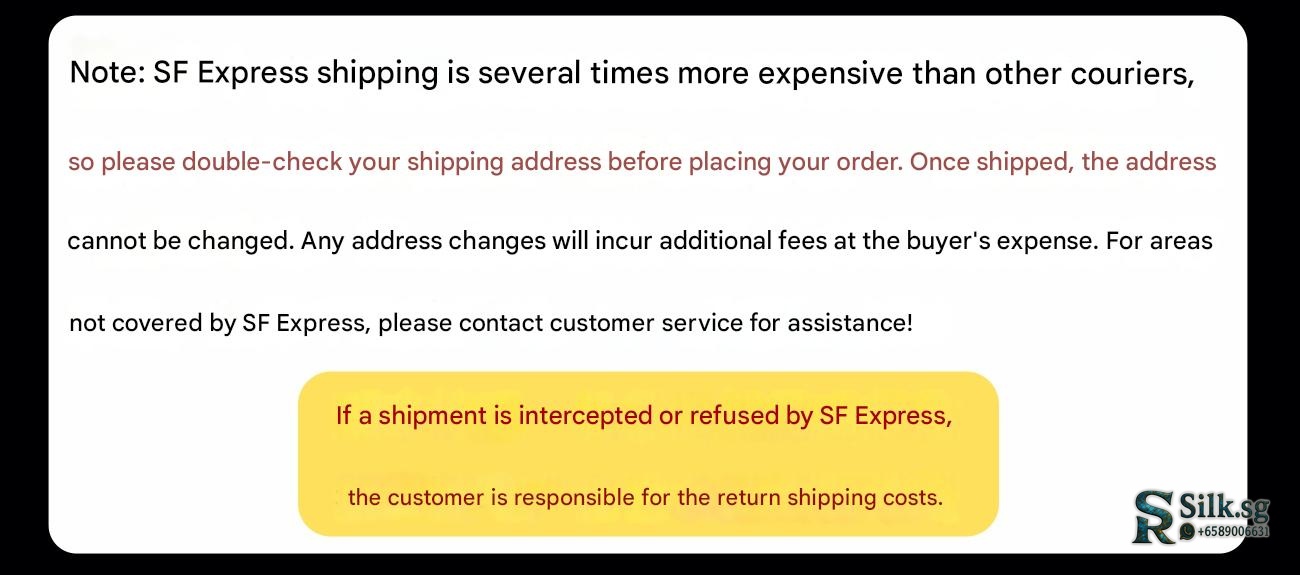The height and width of the screenshot is (575, 1300).
Task: Click the WhatsApp icon beside the phone number
Action: point(1187,532)
